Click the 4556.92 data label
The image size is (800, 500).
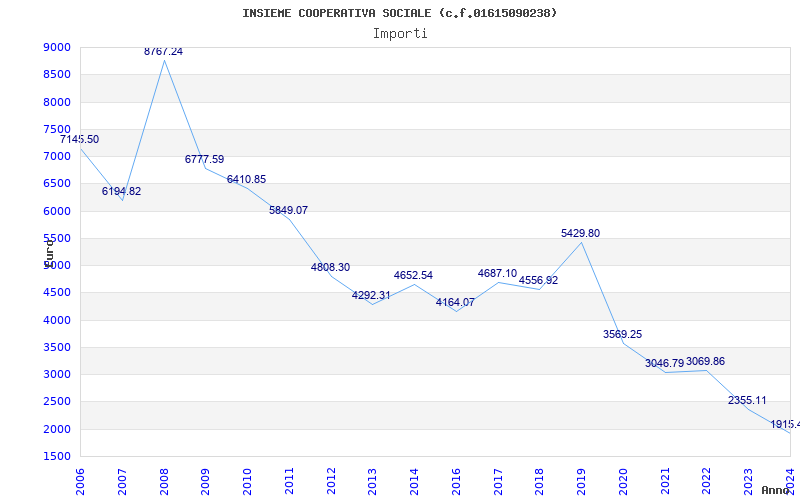click(539, 281)
